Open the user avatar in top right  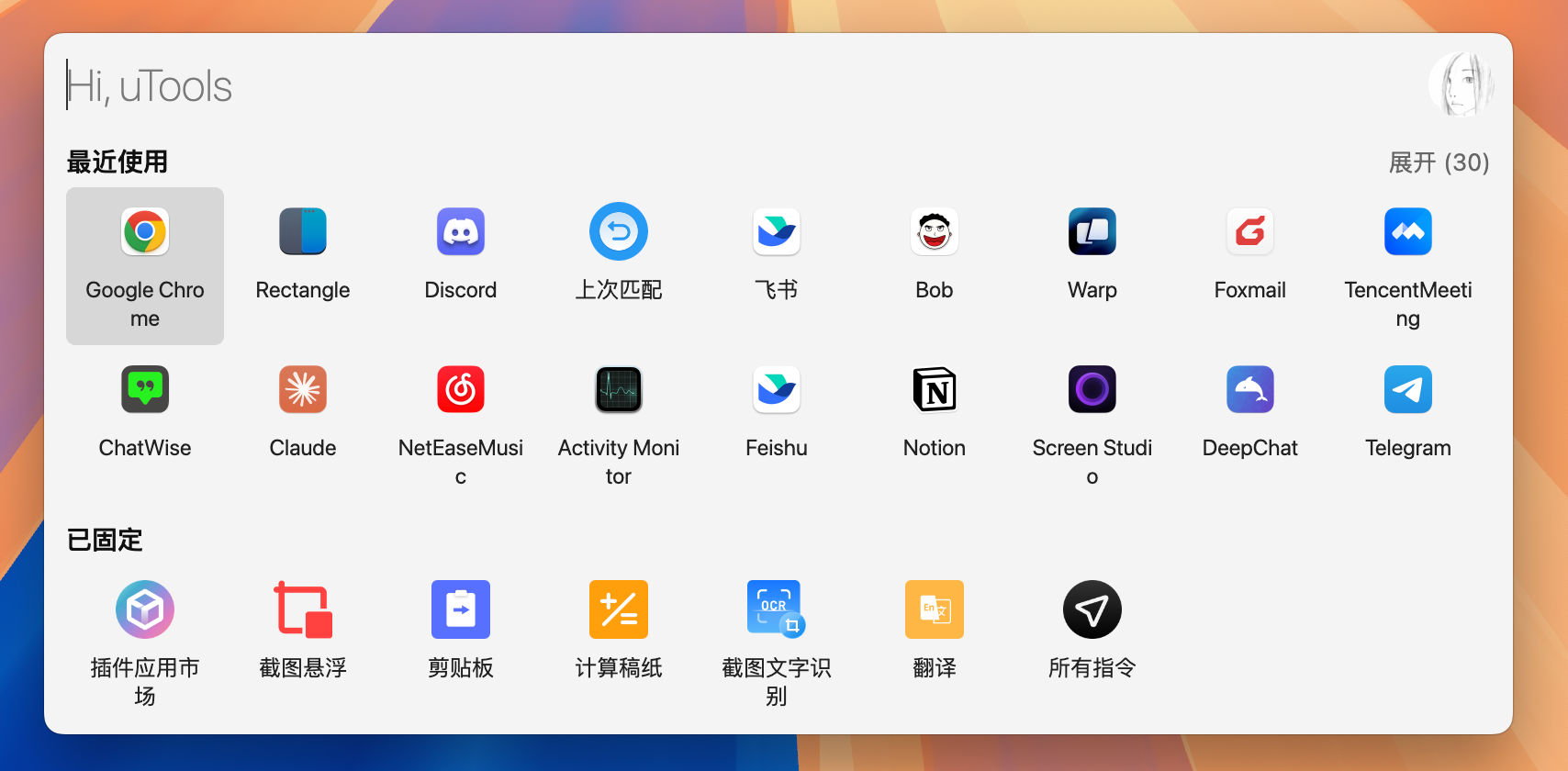[1462, 84]
